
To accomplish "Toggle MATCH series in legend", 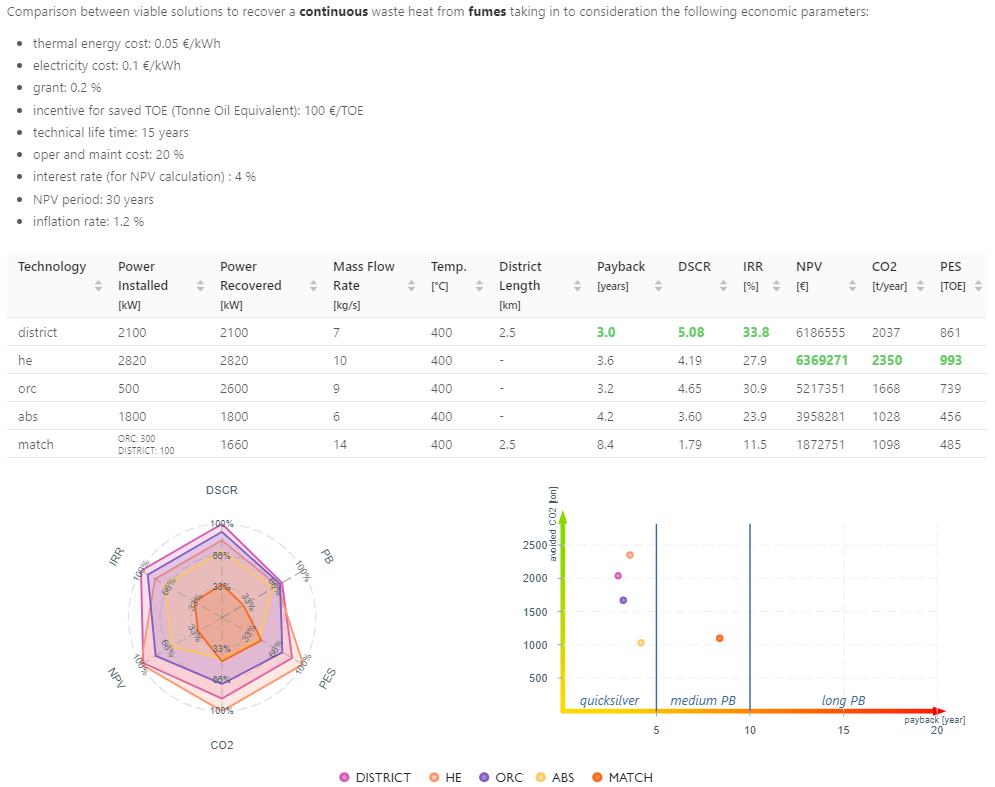I will point(623,777).
